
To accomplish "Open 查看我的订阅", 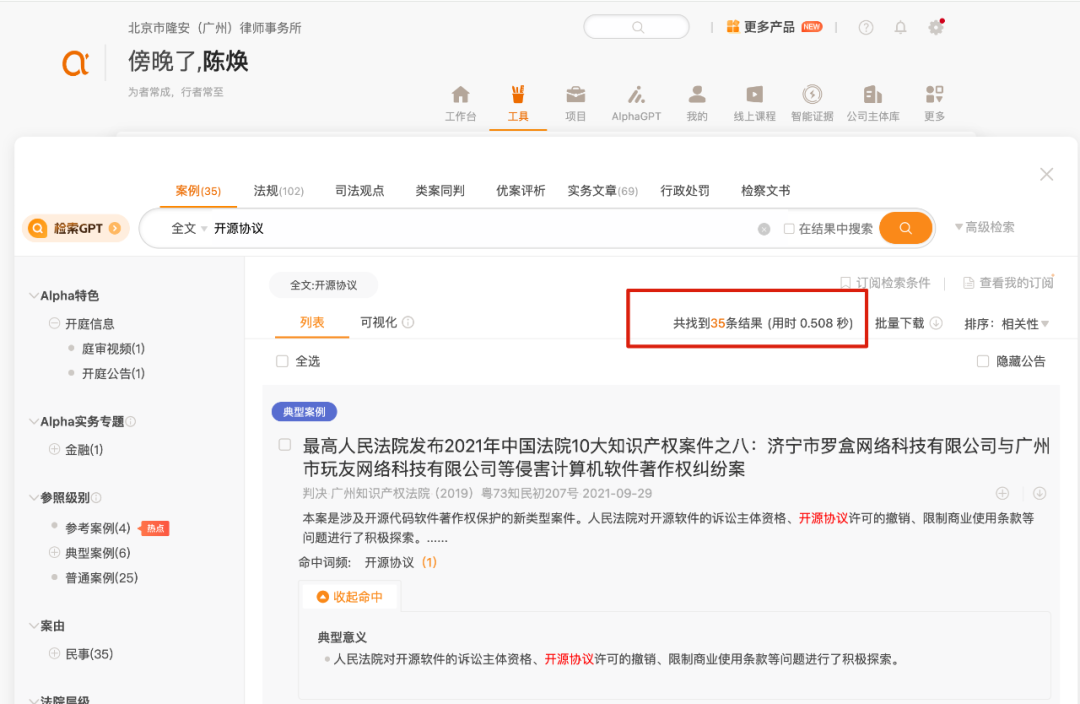I will click(1008, 283).
